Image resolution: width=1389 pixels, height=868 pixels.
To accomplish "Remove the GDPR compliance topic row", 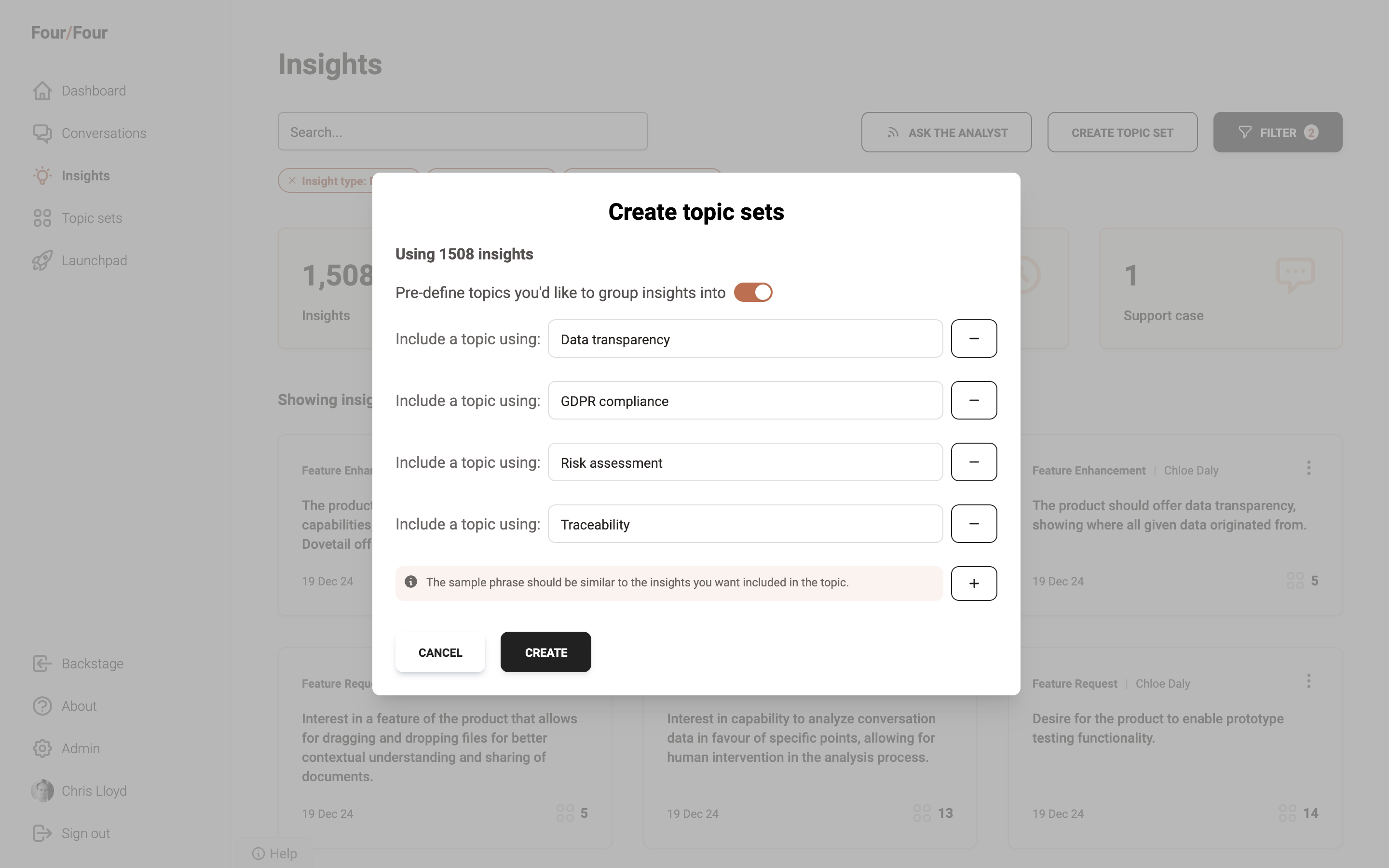I will point(973,400).
